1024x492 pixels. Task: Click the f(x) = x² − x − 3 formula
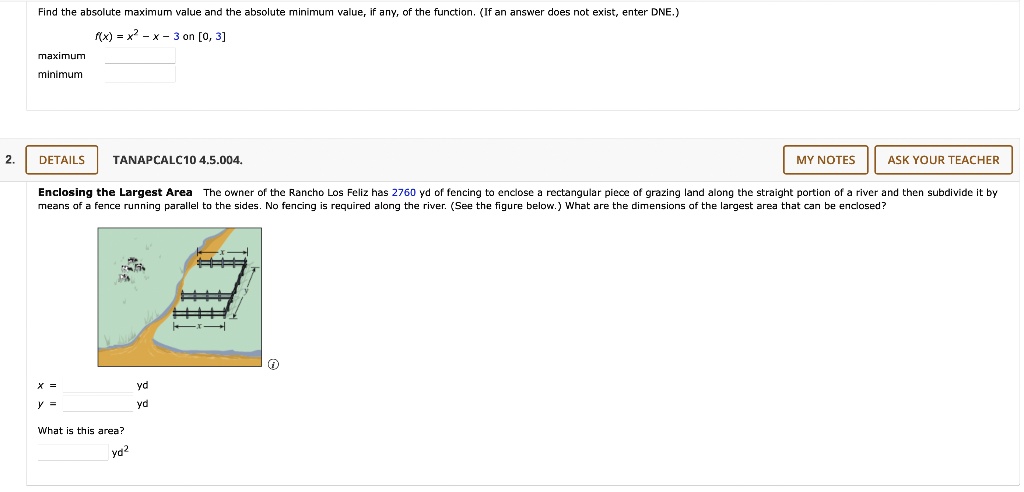click(161, 37)
